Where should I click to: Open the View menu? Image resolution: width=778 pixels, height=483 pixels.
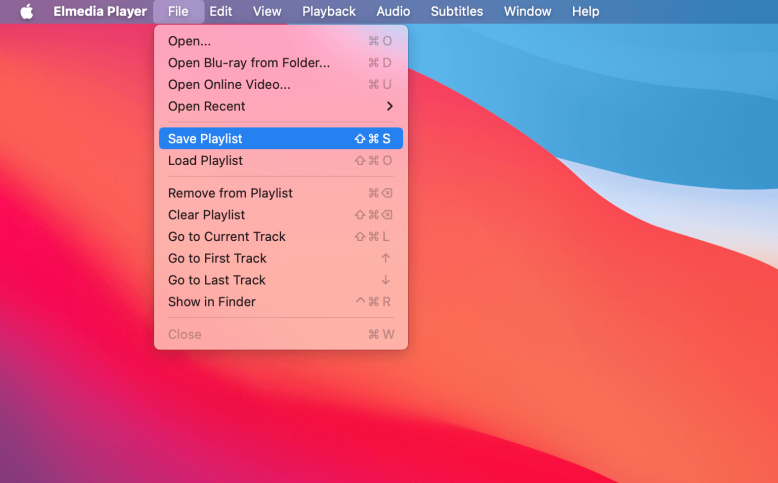point(267,11)
